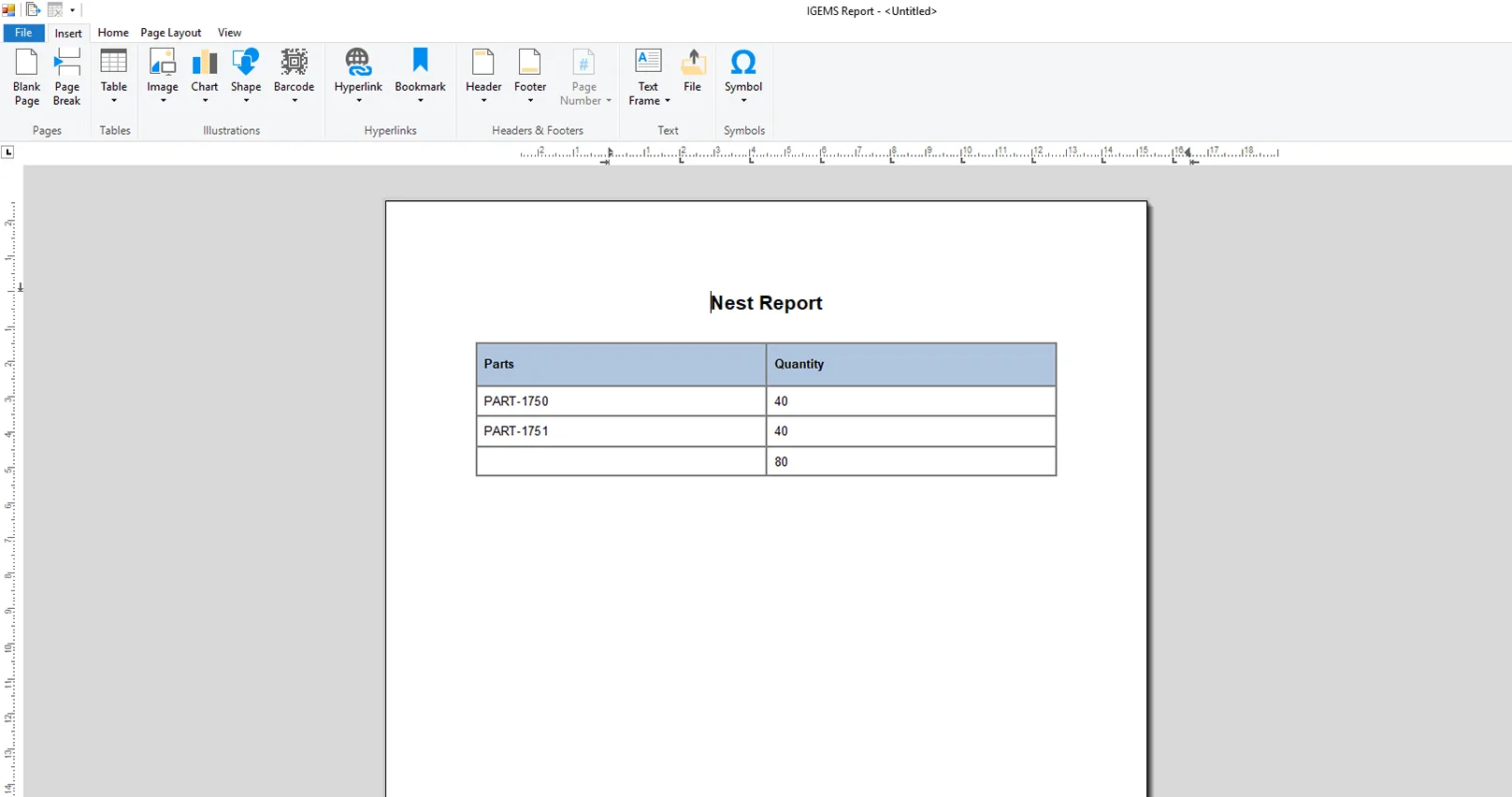The image size is (1512, 797).
Task: Open Quick Access Toolbar customize arrow
Action: coord(73,10)
